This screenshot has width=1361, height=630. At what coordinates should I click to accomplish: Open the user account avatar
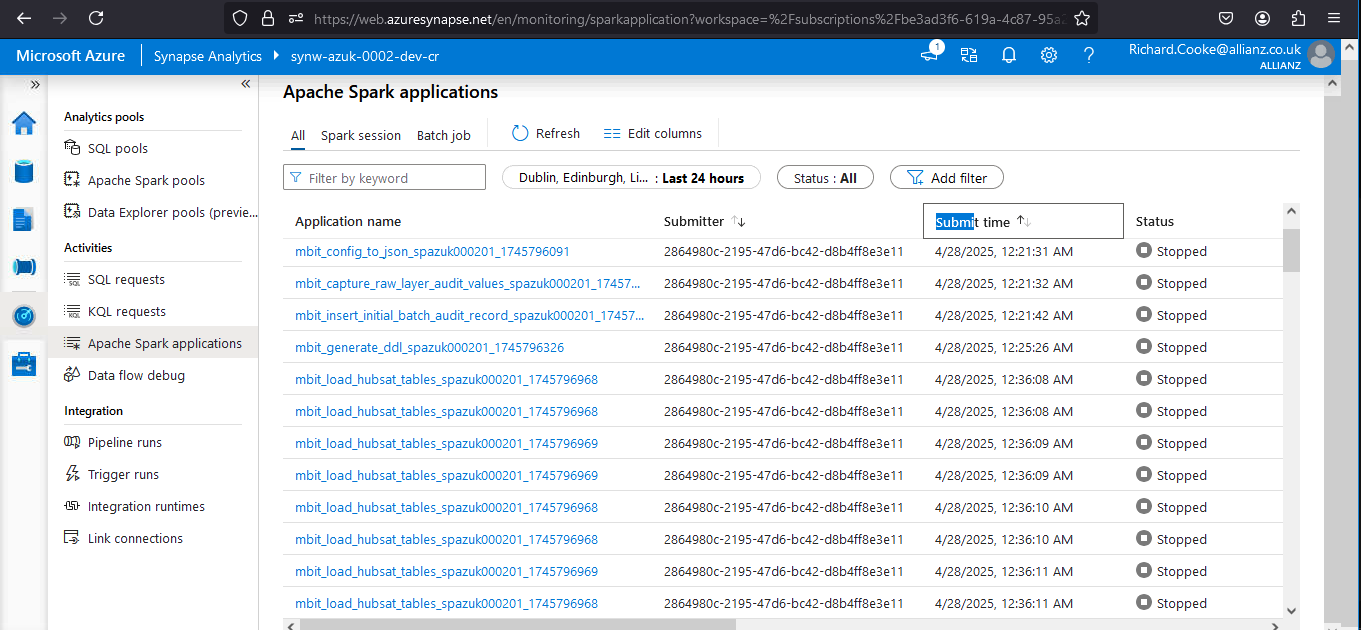[1321, 56]
